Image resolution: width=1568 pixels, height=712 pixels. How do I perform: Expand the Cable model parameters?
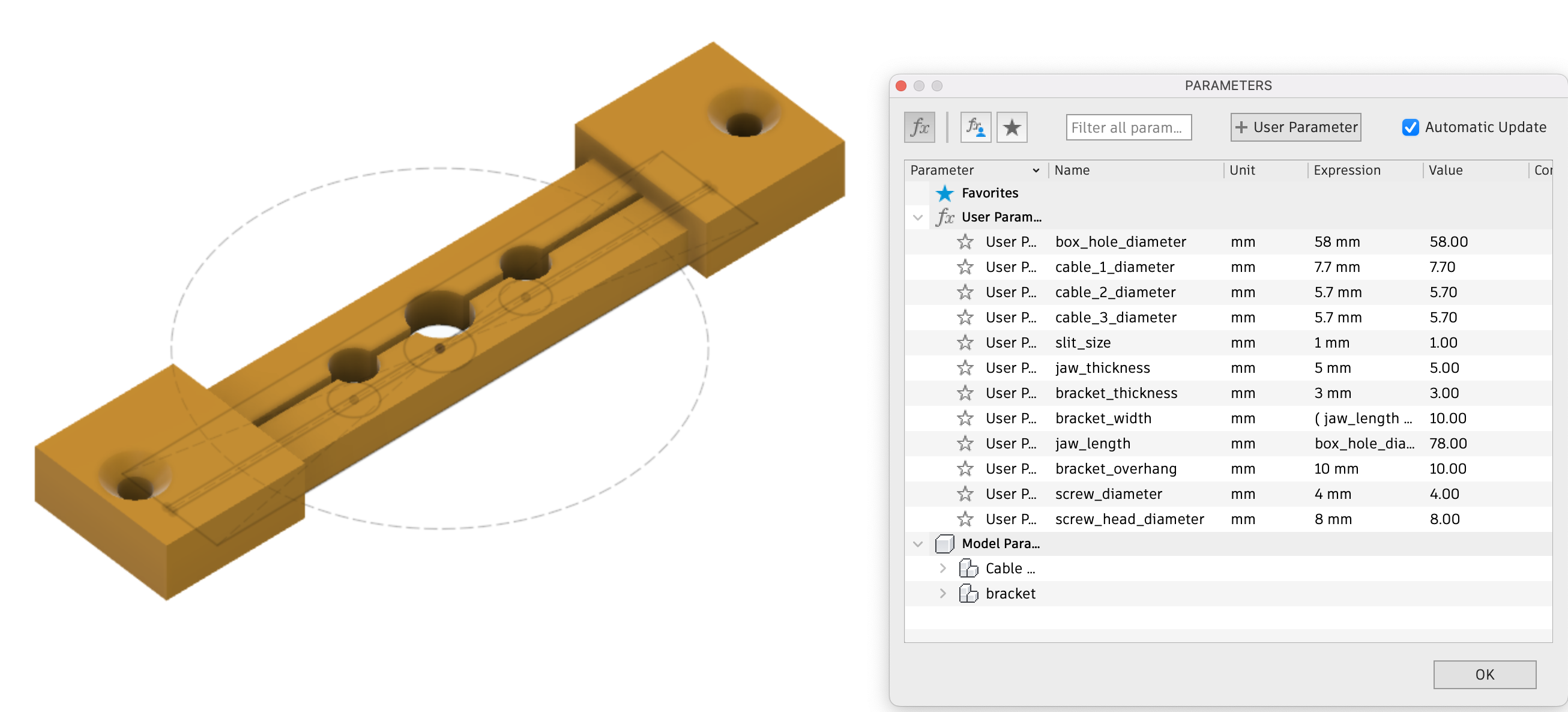tap(943, 569)
